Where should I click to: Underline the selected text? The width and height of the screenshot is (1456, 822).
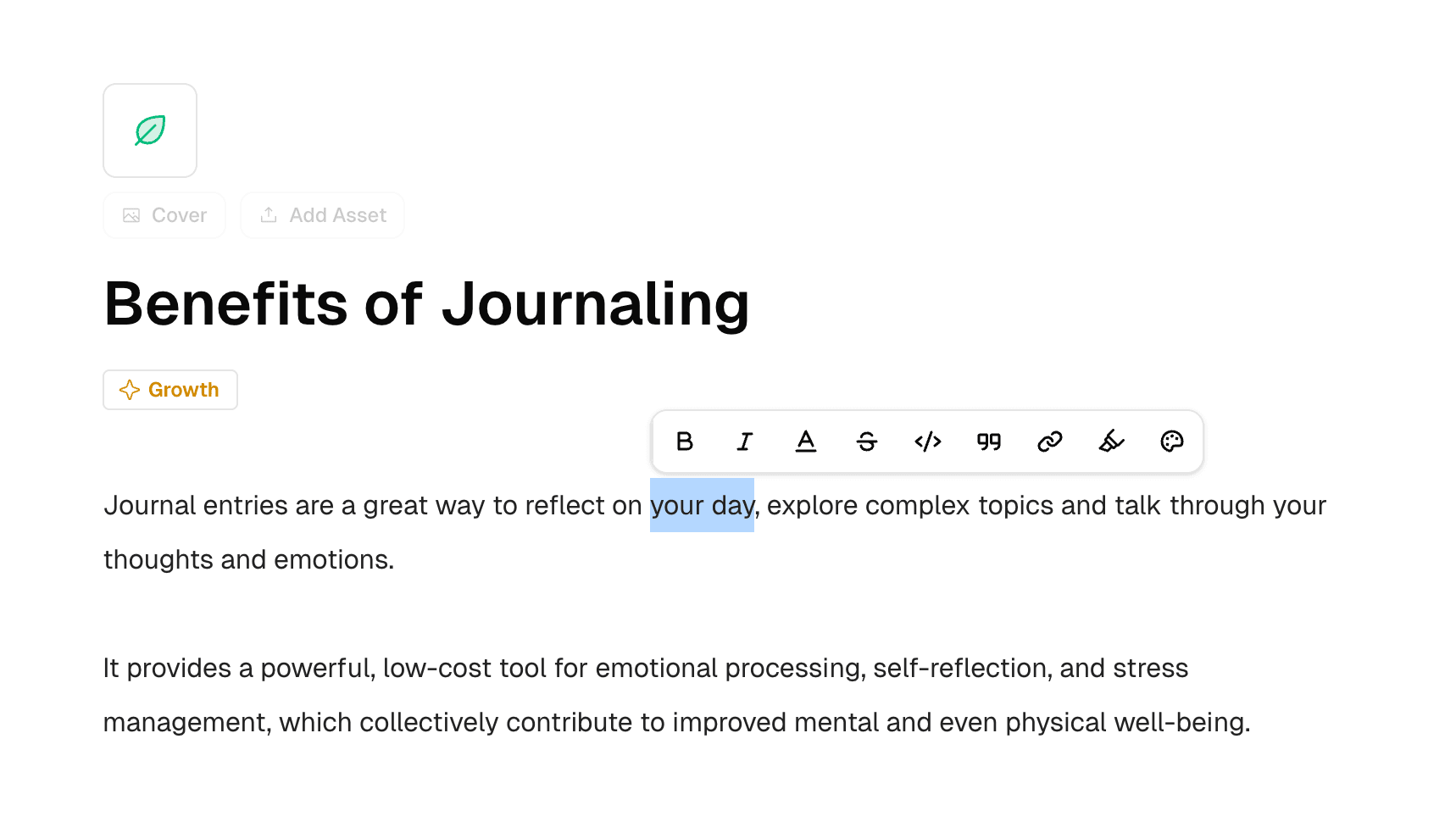(806, 441)
